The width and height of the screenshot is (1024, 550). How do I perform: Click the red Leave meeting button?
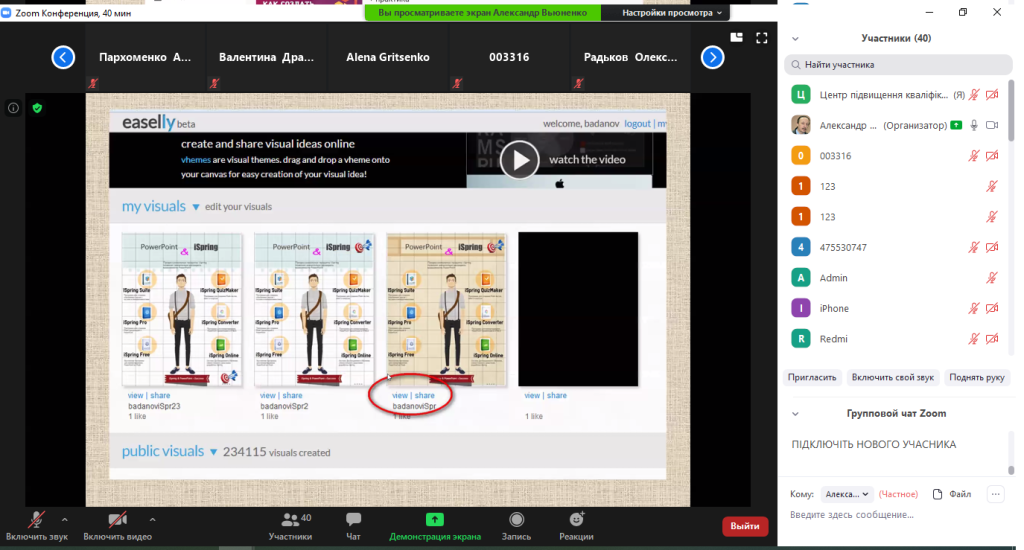pyautogui.click(x=744, y=526)
